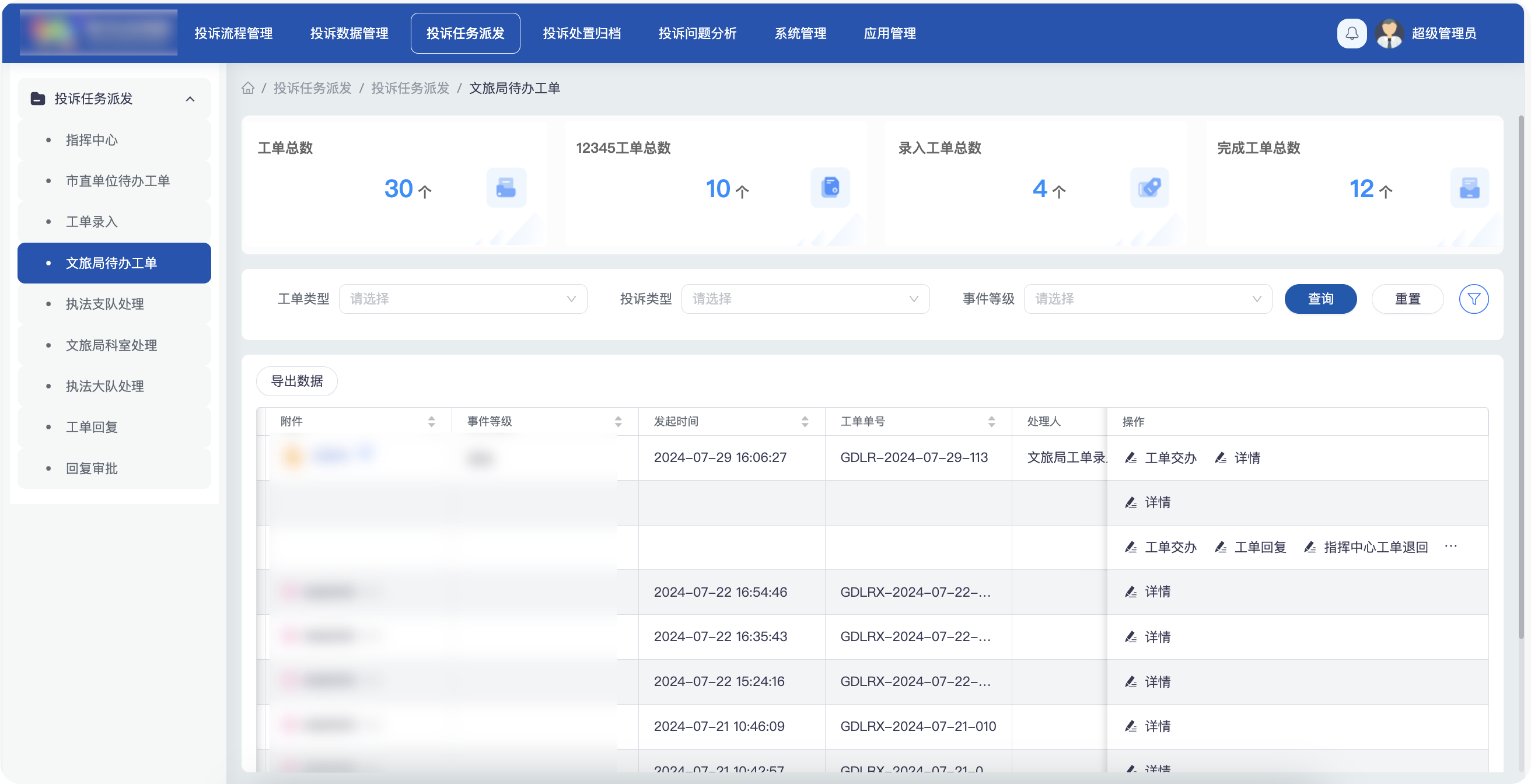The width and height of the screenshot is (1531, 784).
Task: Go to home via breadcrumb icon
Action: tap(248, 88)
